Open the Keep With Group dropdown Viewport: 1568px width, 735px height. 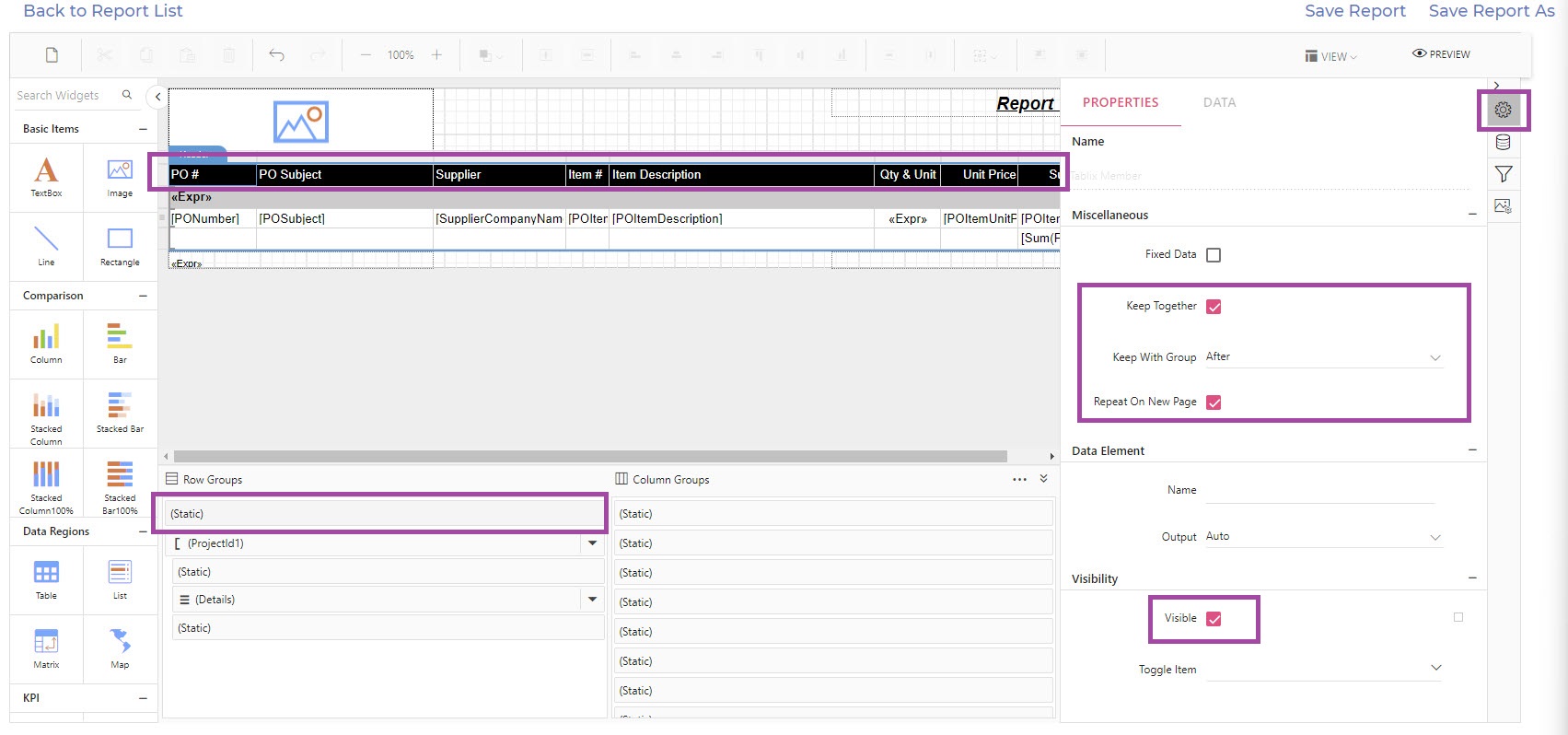(x=1324, y=357)
